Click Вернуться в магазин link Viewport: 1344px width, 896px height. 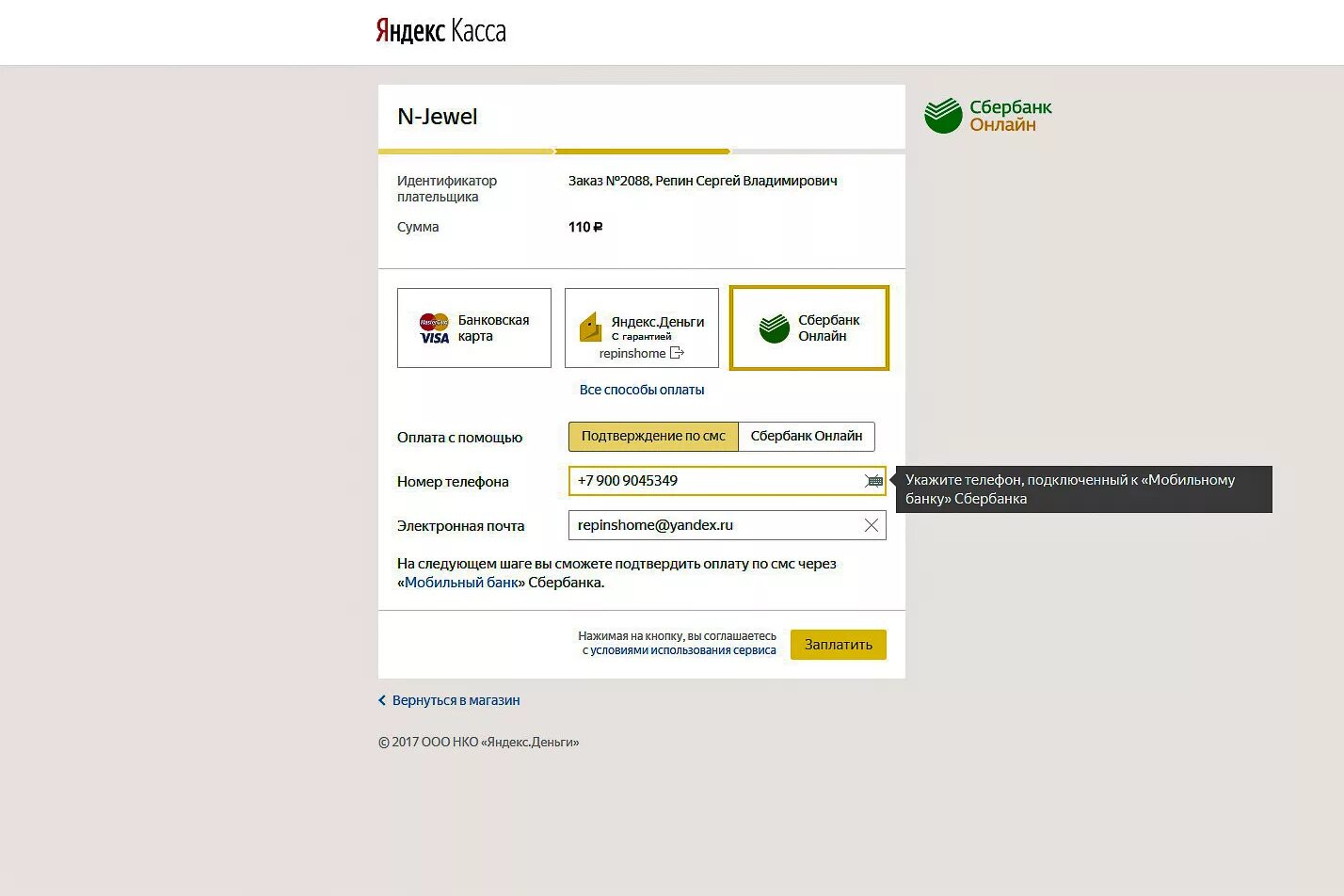pos(456,700)
